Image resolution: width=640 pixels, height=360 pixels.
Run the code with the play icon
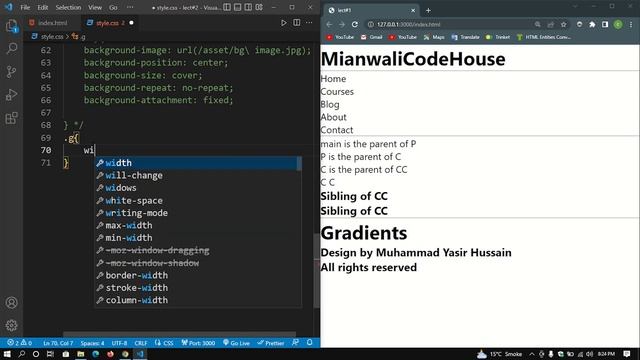283,23
